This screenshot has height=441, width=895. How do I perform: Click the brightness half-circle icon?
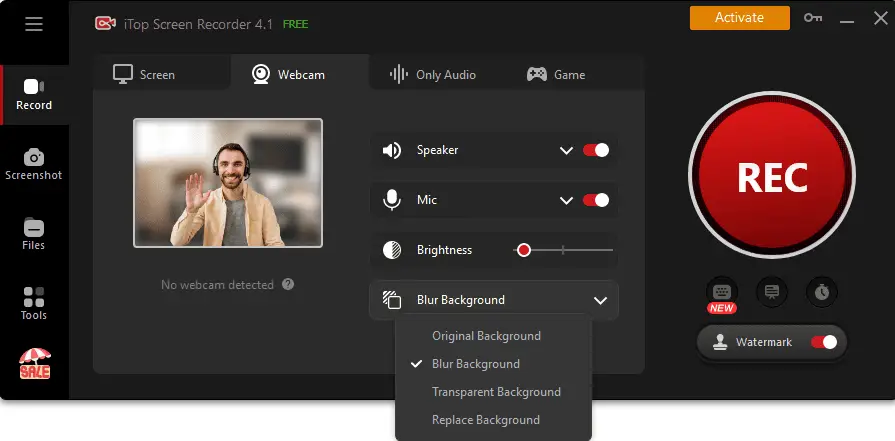pos(392,250)
